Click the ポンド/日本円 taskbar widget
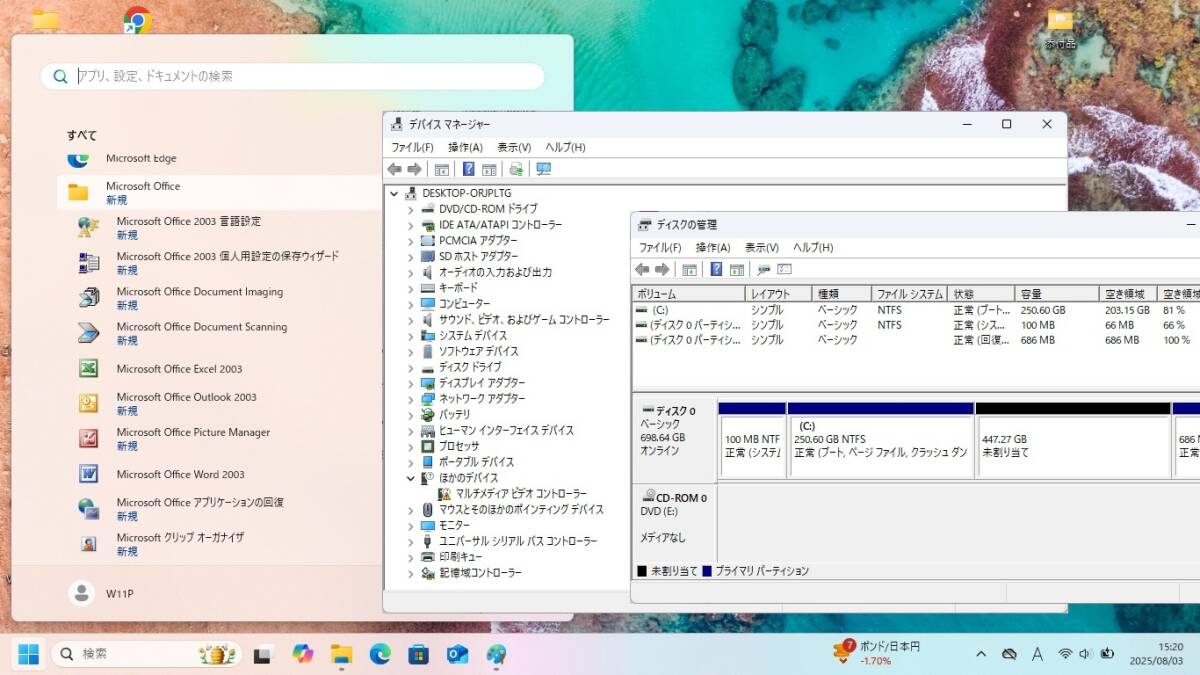 [877, 654]
